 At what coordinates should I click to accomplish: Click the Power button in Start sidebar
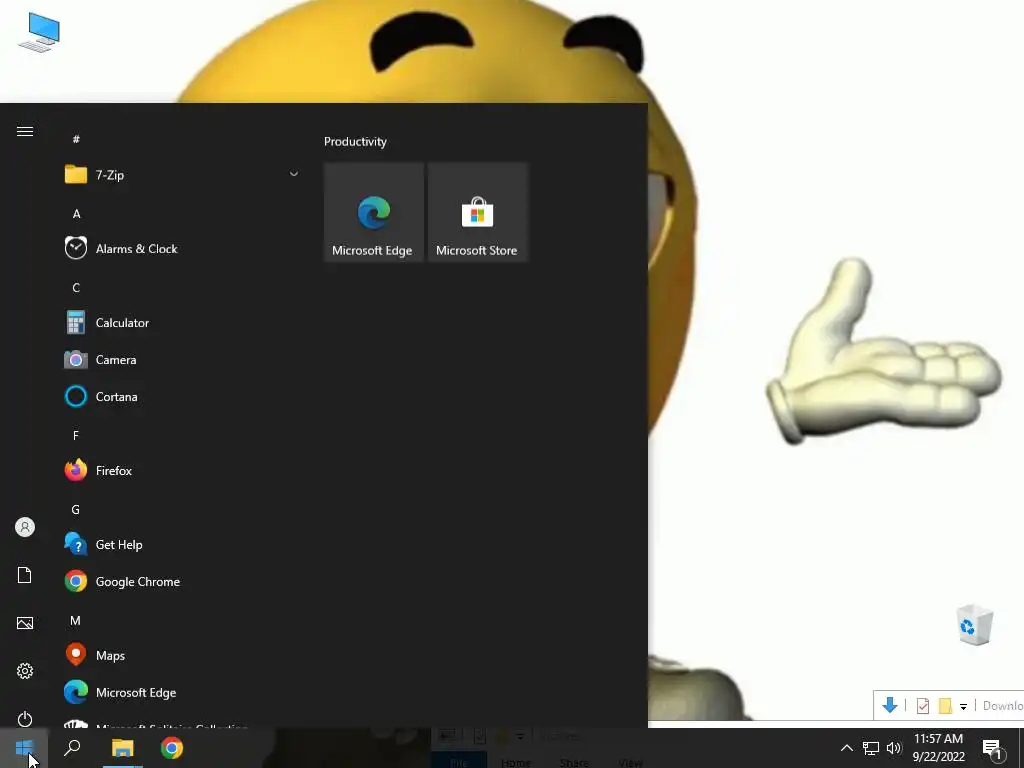pos(25,718)
